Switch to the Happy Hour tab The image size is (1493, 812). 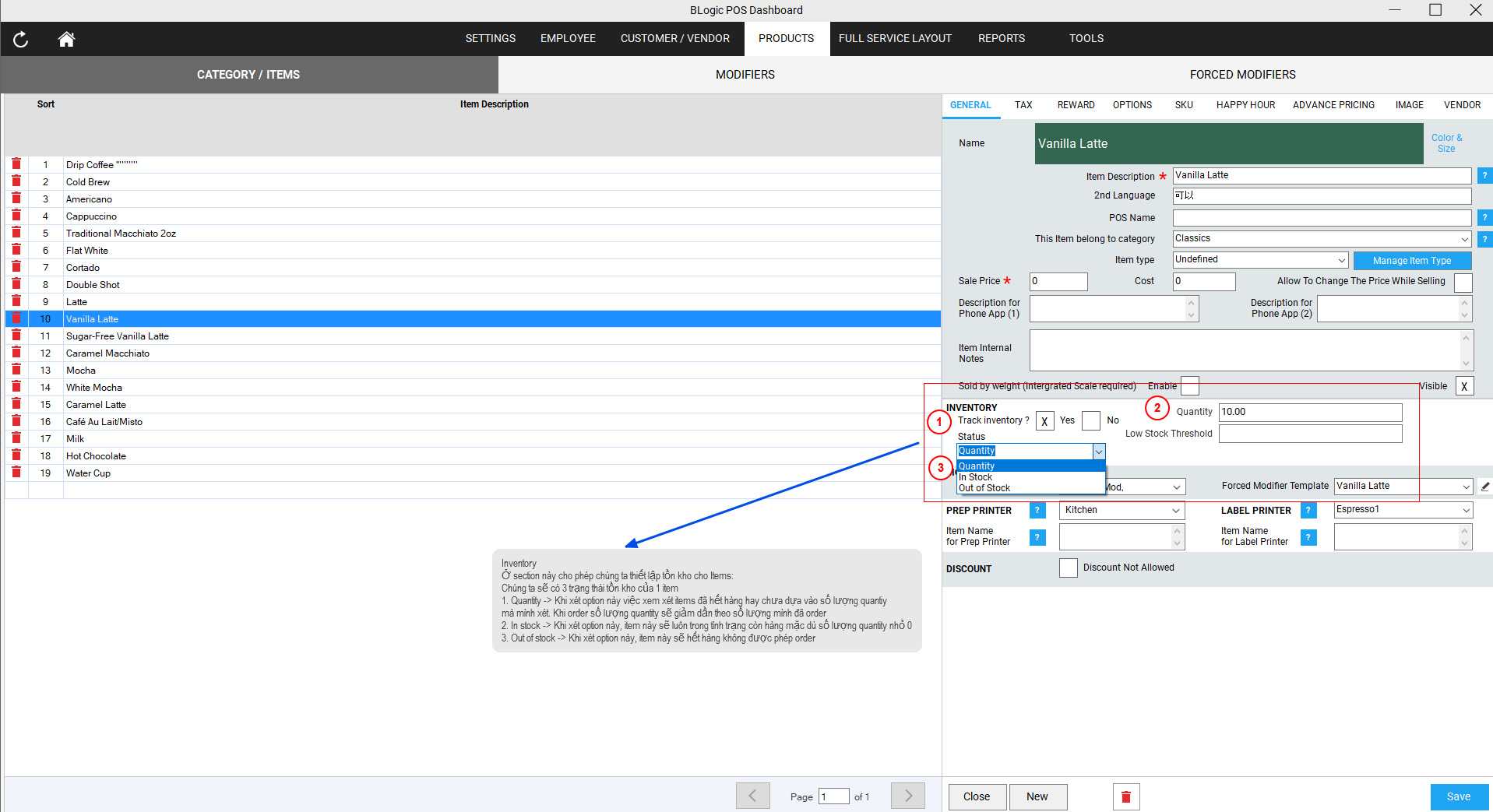pos(1245,105)
